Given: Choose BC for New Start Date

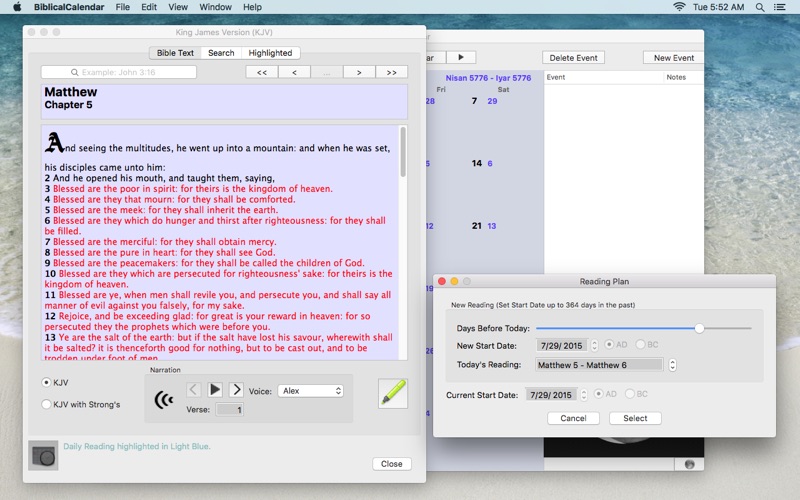Looking at the screenshot, I should click(x=640, y=344).
